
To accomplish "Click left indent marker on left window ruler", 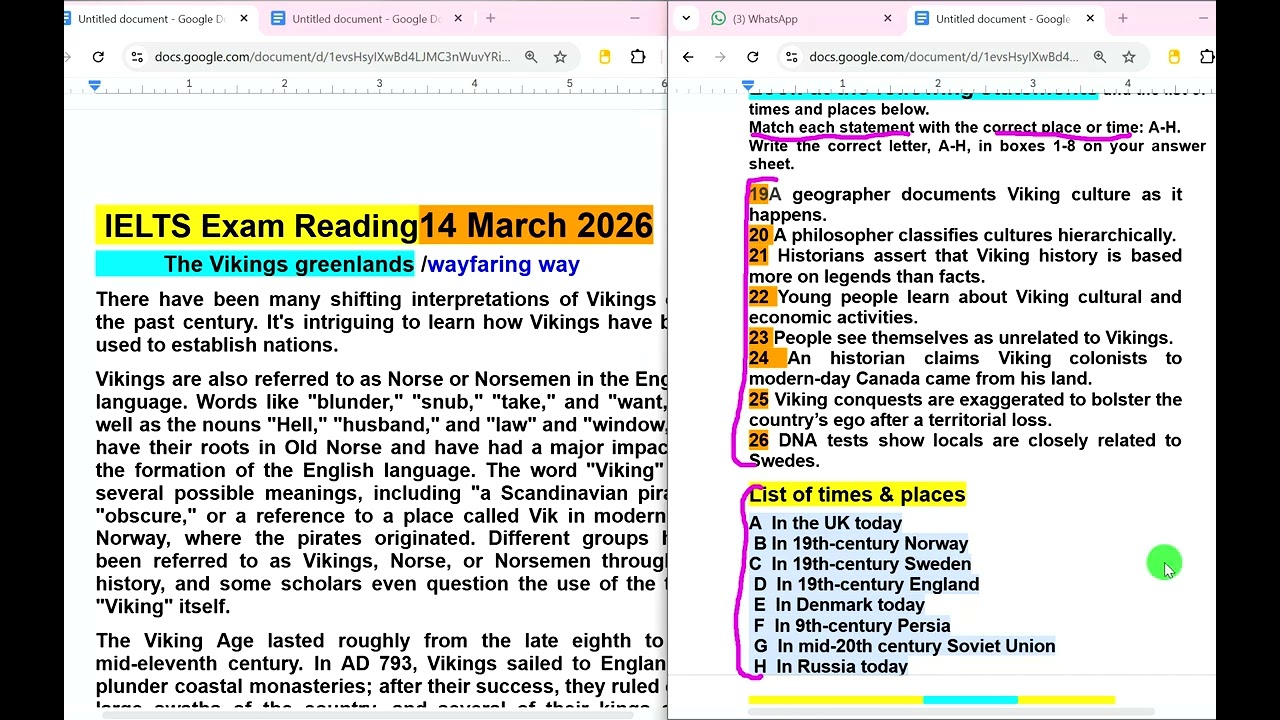I will 95,86.
